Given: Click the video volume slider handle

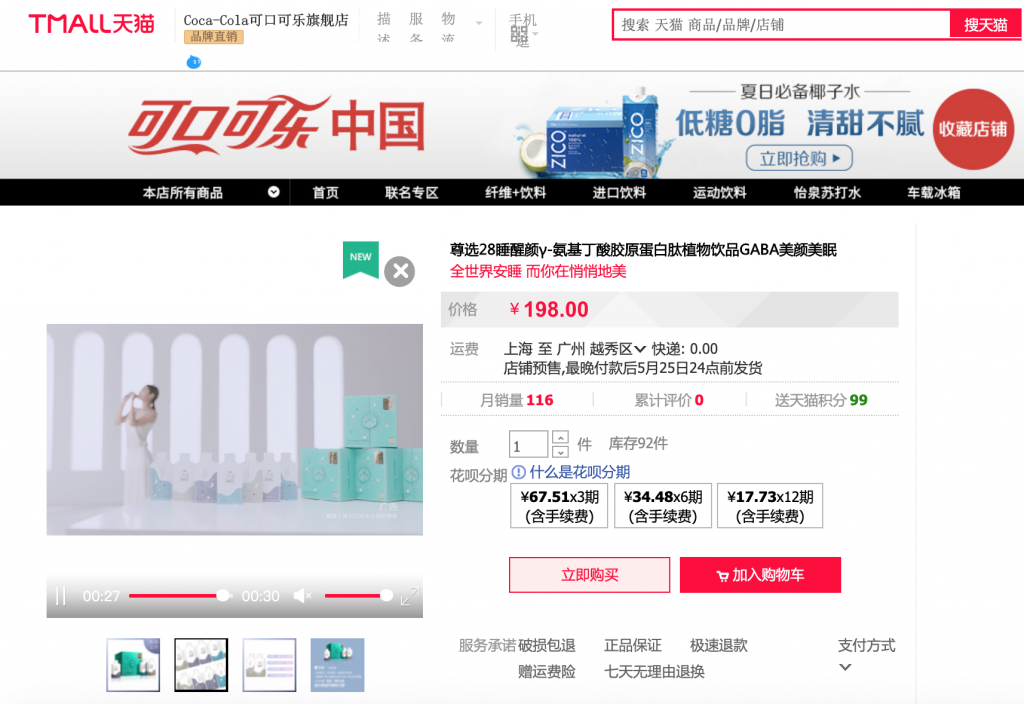Looking at the screenshot, I should (387, 595).
